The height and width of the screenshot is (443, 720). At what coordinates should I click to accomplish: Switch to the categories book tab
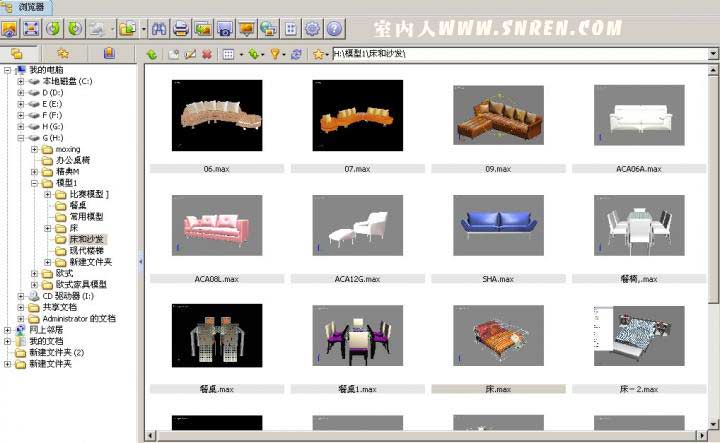pos(109,54)
